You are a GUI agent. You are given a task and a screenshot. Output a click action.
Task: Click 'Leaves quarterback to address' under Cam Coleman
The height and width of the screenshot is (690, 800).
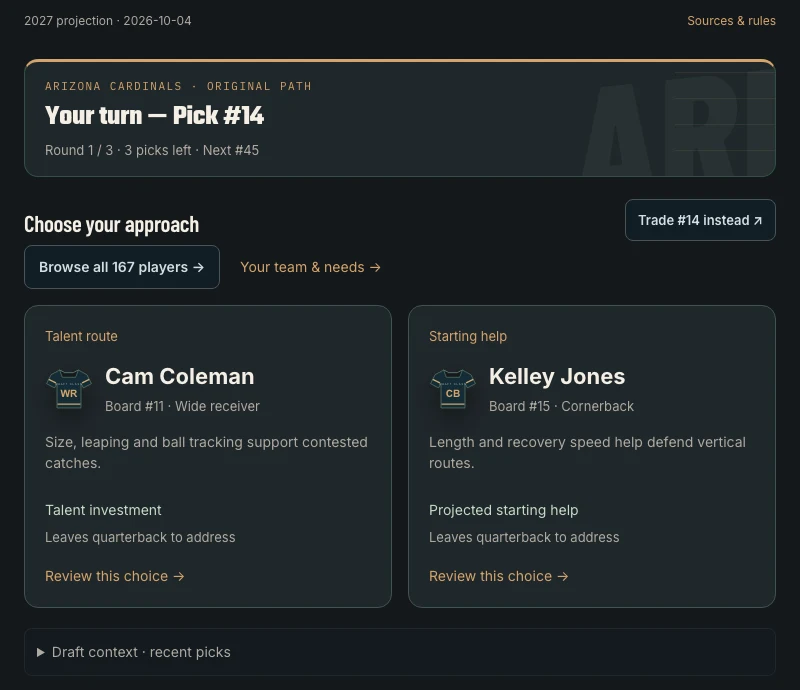(x=140, y=537)
